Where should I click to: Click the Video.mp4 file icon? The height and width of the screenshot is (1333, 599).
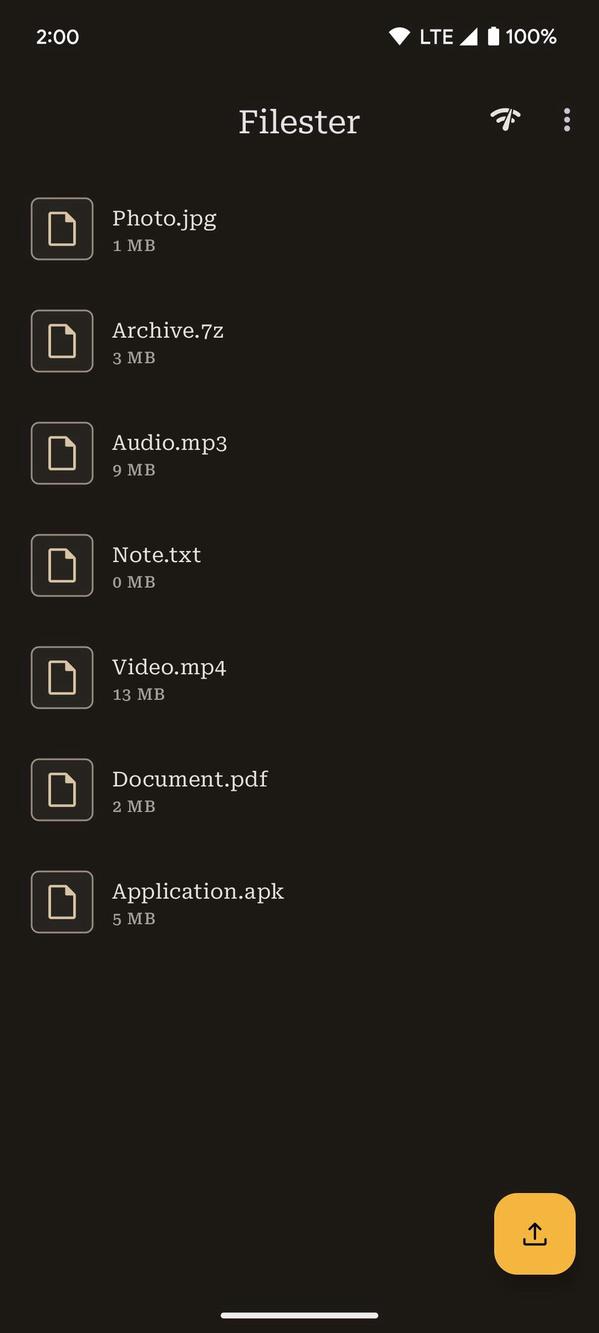tap(62, 677)
